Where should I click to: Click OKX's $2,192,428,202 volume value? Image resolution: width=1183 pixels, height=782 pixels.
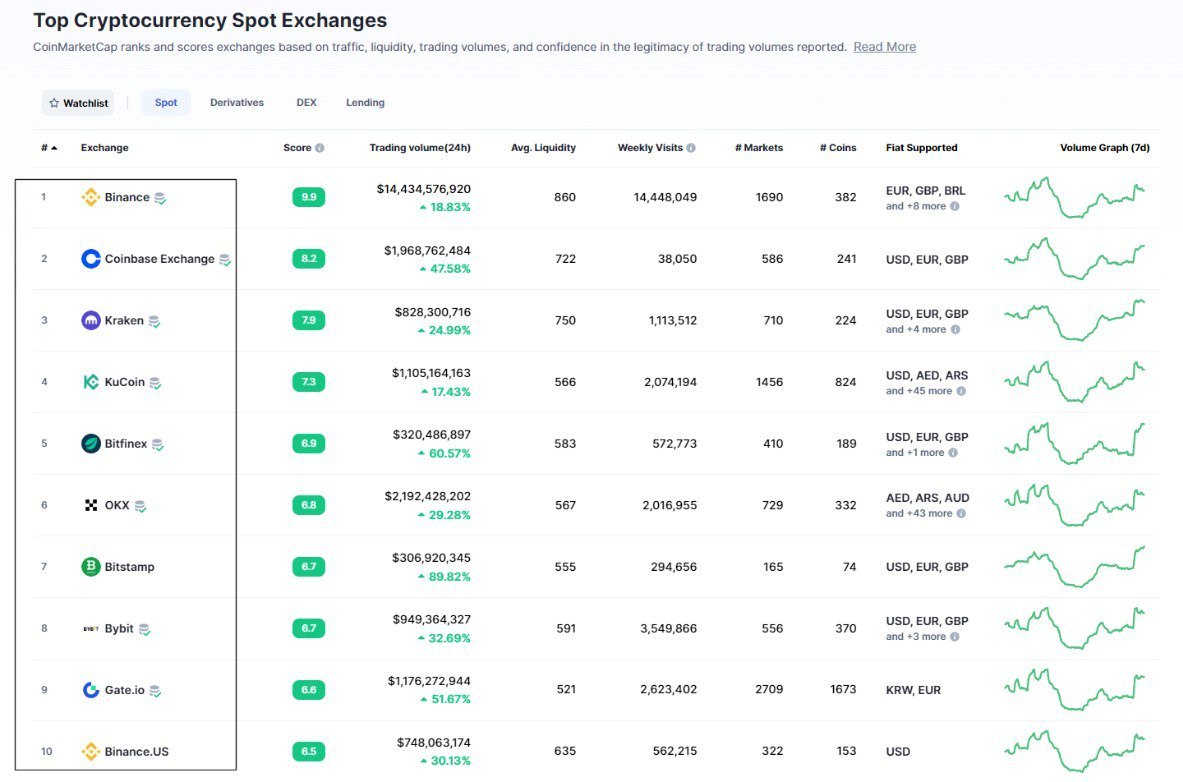[427, 496]
